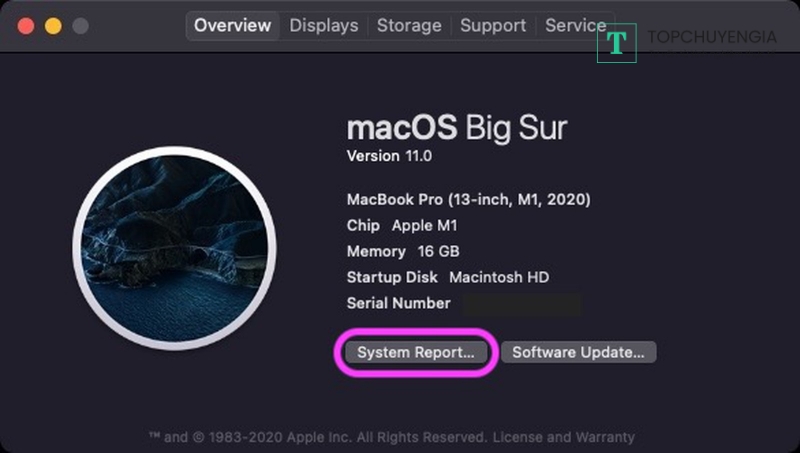Click the hidden Serial Number value

[x=520, y=303]
